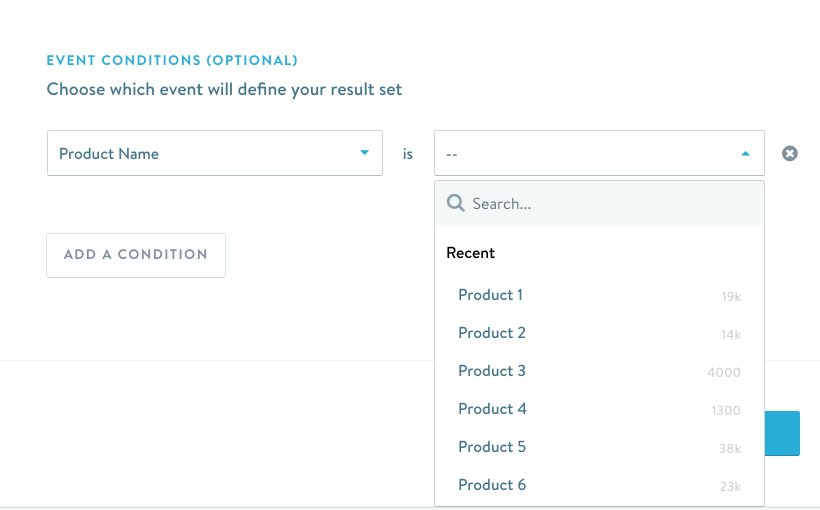Expand the Product Name dropdown arrow
Image resolution: width=820 pixels, height=510 pixels.
point(364,153)
